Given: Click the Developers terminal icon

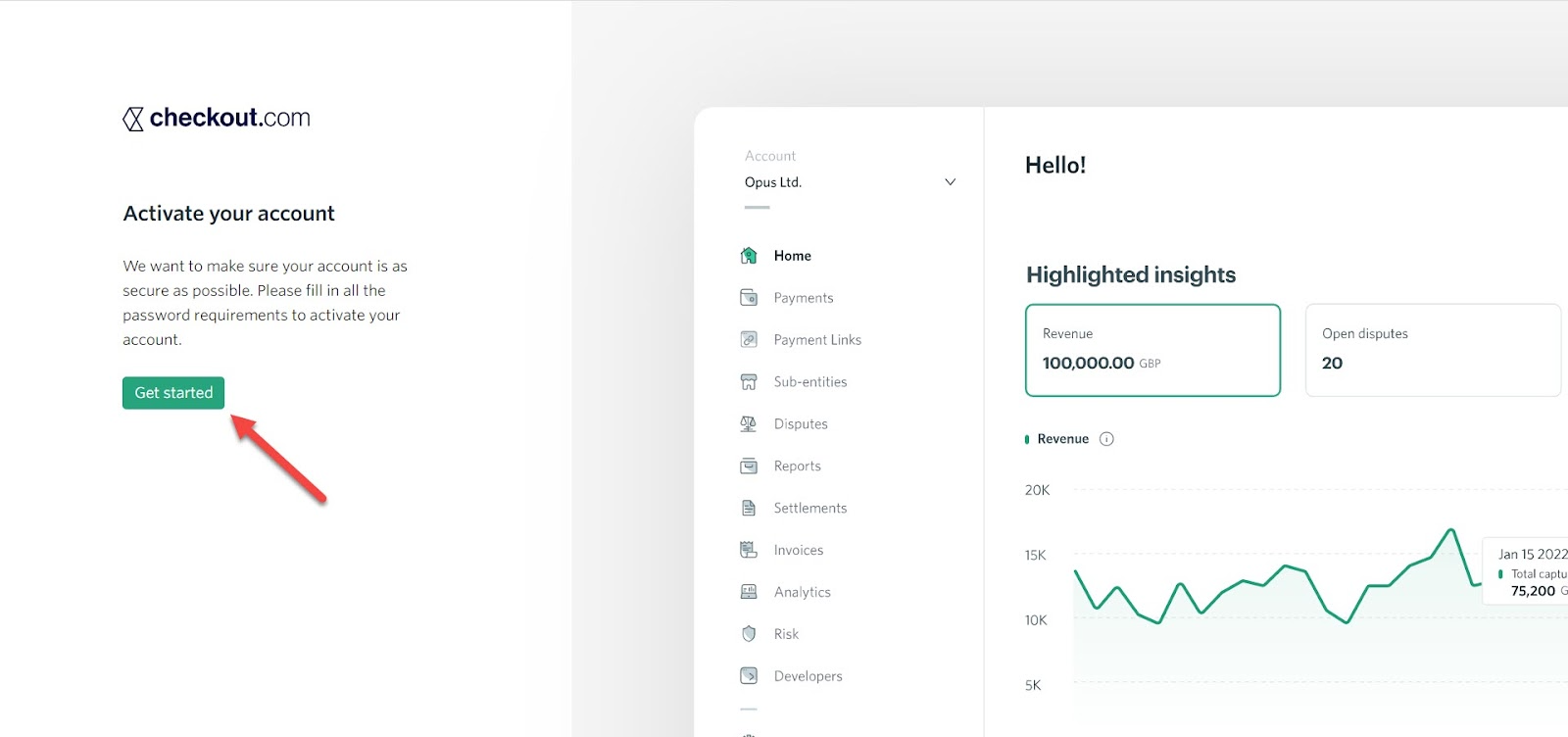Looking at the screenshot, I should pos(749,676).
